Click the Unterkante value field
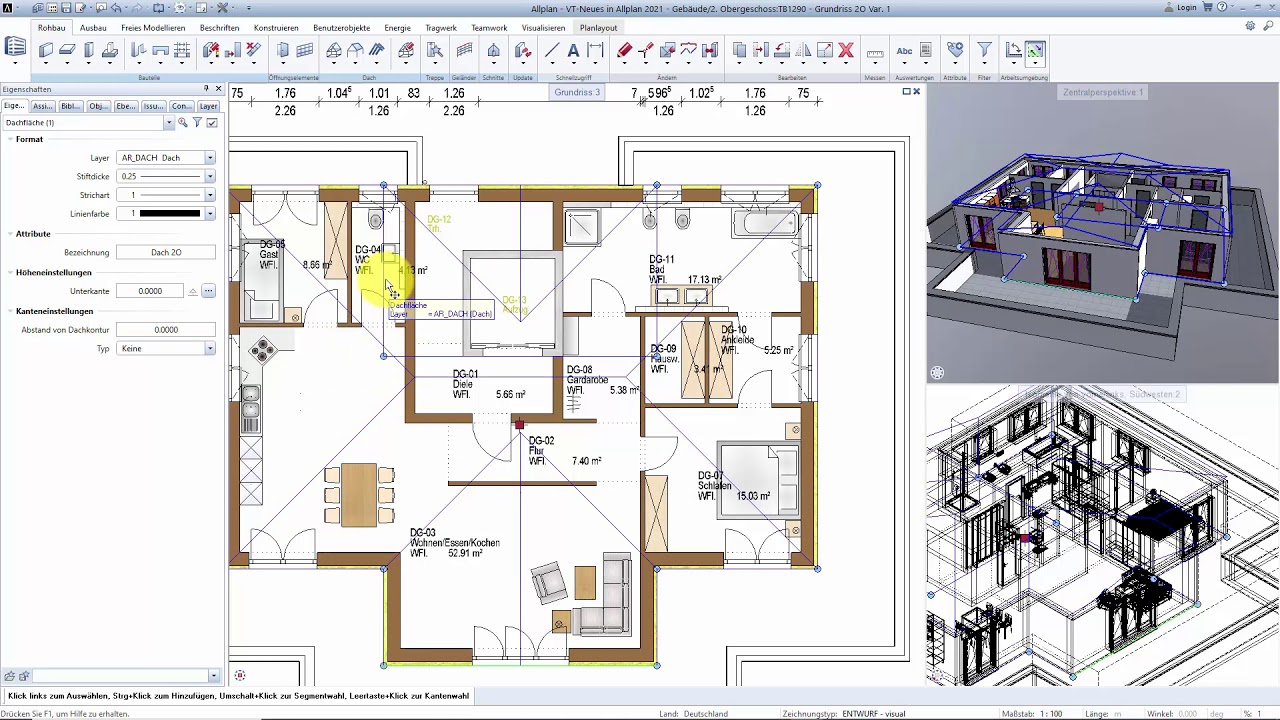This screenshot has width=1280, height=720. pyautogui.click(x=150, y=291)
